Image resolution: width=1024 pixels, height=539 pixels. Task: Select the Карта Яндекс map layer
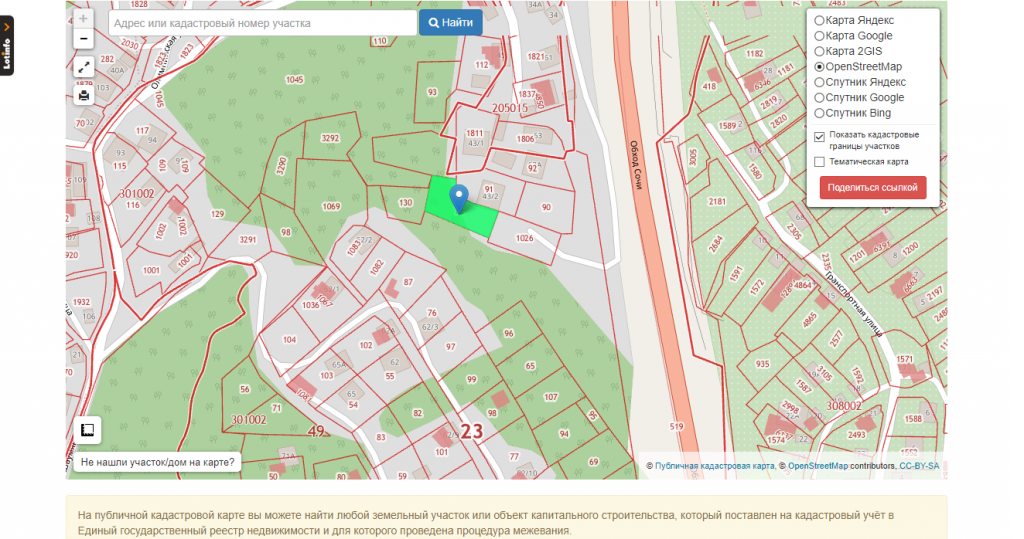tap(820, 20)
